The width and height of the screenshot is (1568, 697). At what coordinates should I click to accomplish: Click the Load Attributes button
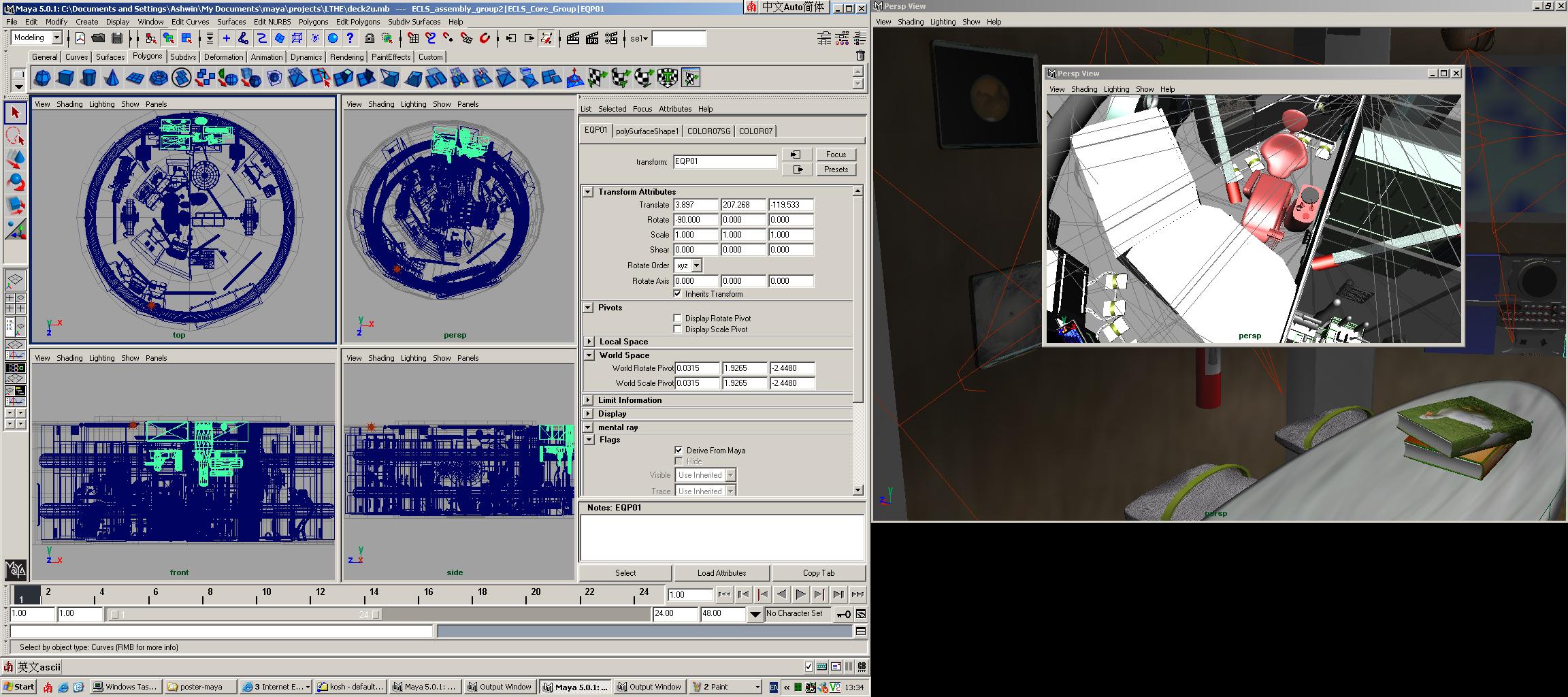click(x=721, y=573)
